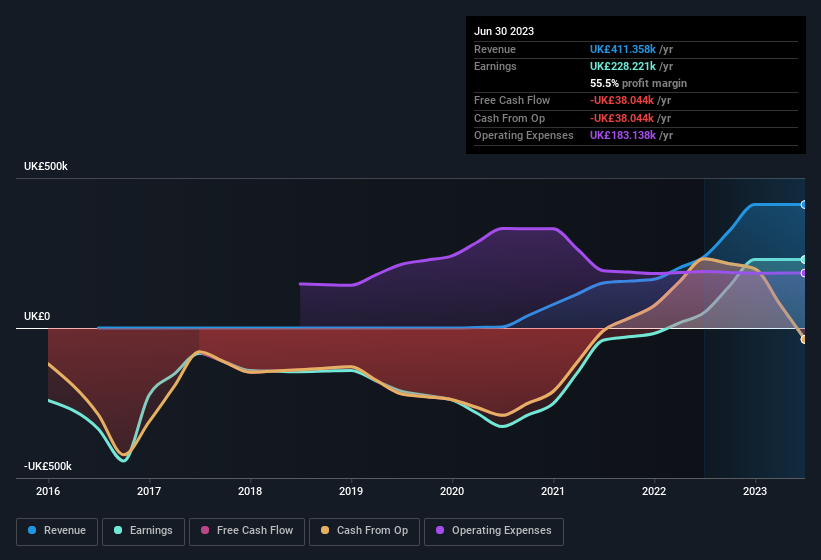Click the 2021 x-axis label

[553, 491]
